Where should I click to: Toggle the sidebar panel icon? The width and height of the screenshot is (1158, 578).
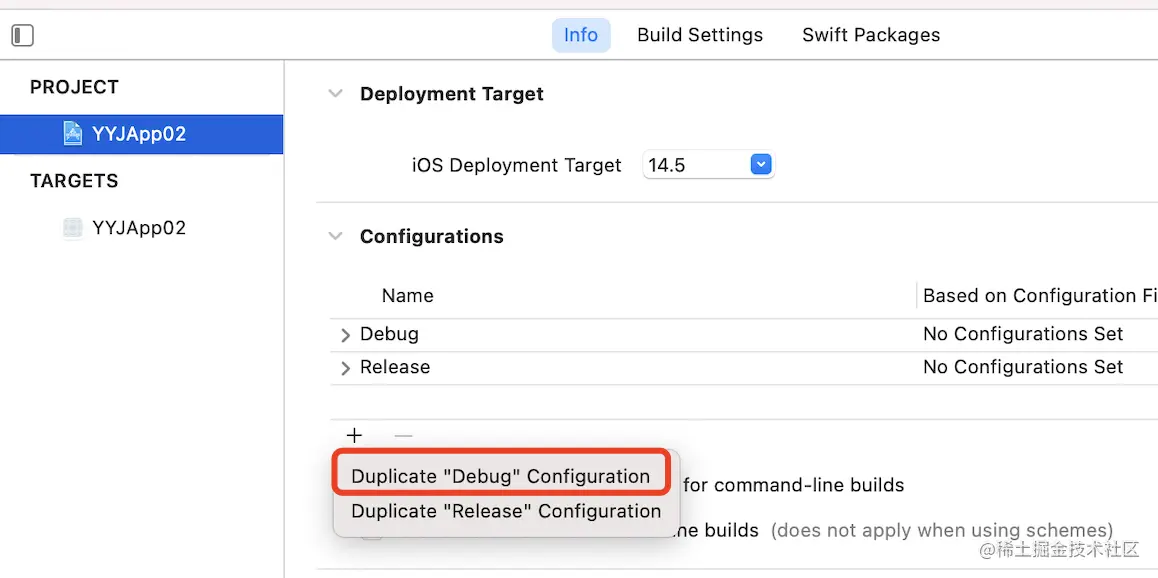click(23, 35)
